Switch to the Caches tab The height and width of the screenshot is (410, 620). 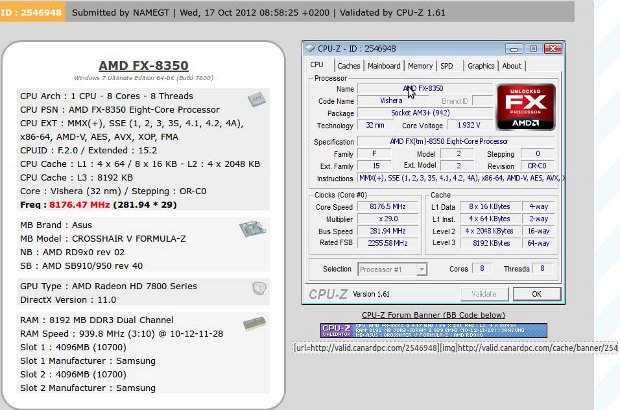click(x=349, y=66)
